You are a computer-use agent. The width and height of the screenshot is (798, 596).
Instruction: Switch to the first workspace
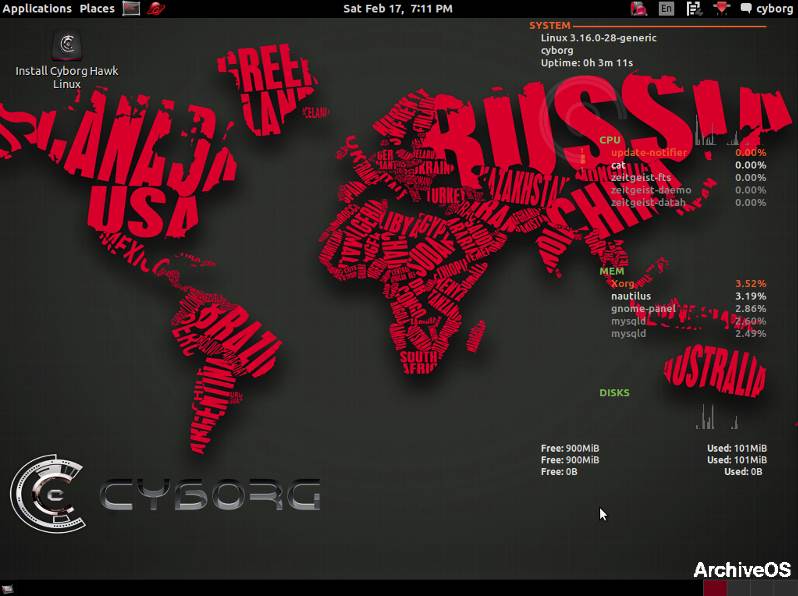point(714,588)
